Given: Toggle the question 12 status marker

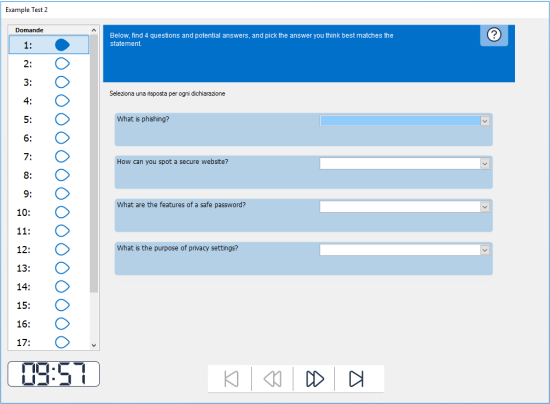Looking at the screenshot, I should tap(62, 249).
